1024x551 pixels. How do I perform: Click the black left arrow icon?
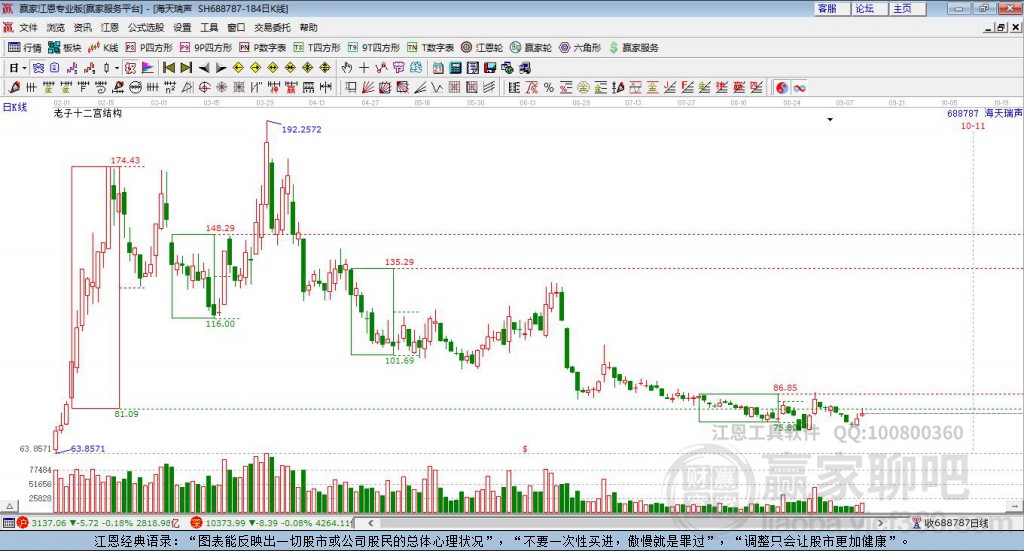pyautogui.click(x=204, y=68)
